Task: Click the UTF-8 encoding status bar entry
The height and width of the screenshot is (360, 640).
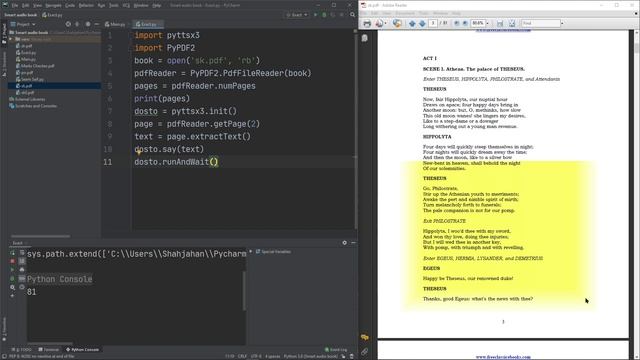Action: [256, 356]
